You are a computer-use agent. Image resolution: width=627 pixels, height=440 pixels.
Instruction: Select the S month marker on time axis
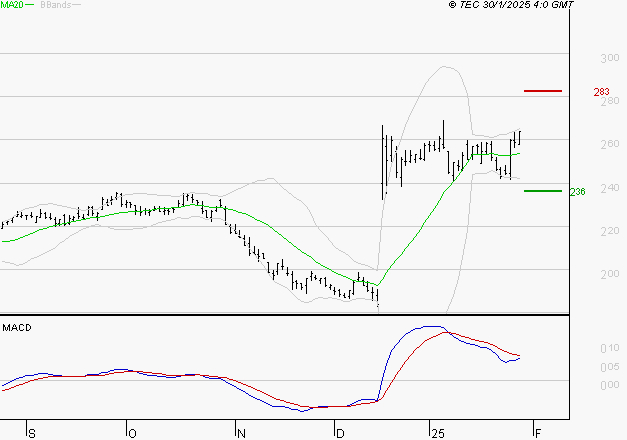coord(31,433)
